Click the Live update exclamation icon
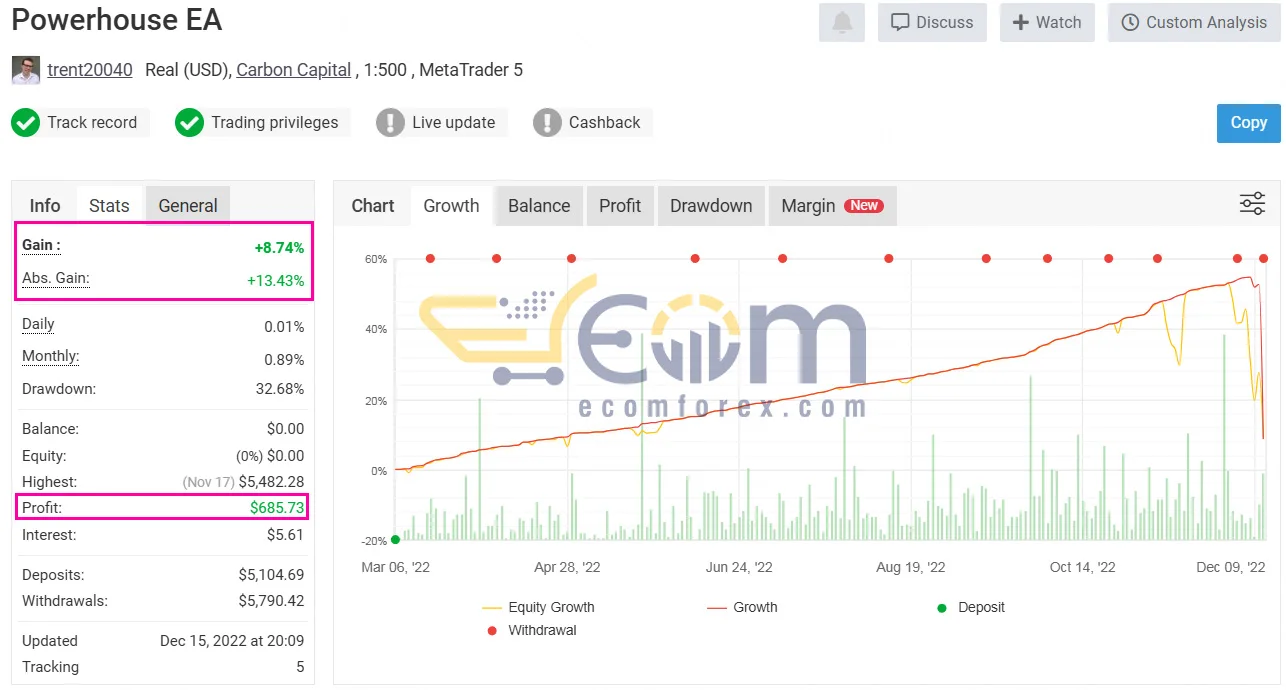The height and width of the screenshot is (690, 1286). pyautogui.click(x=390, y=123)
